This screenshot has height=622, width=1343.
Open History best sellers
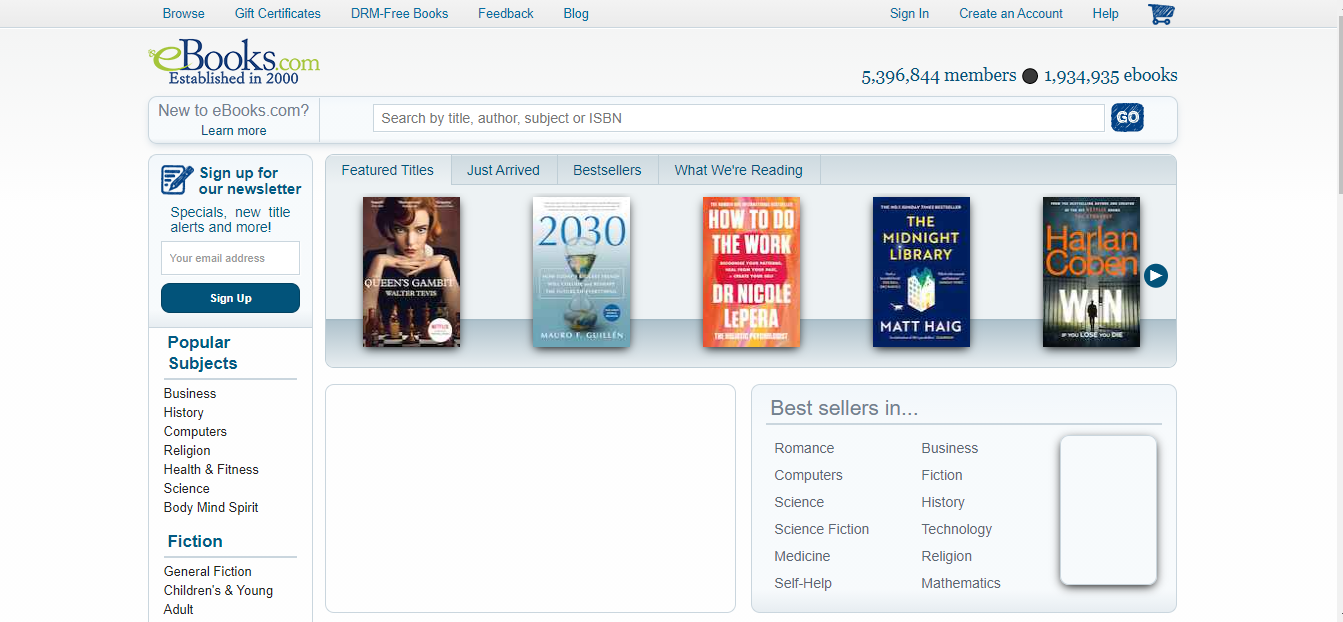point(943,502)
